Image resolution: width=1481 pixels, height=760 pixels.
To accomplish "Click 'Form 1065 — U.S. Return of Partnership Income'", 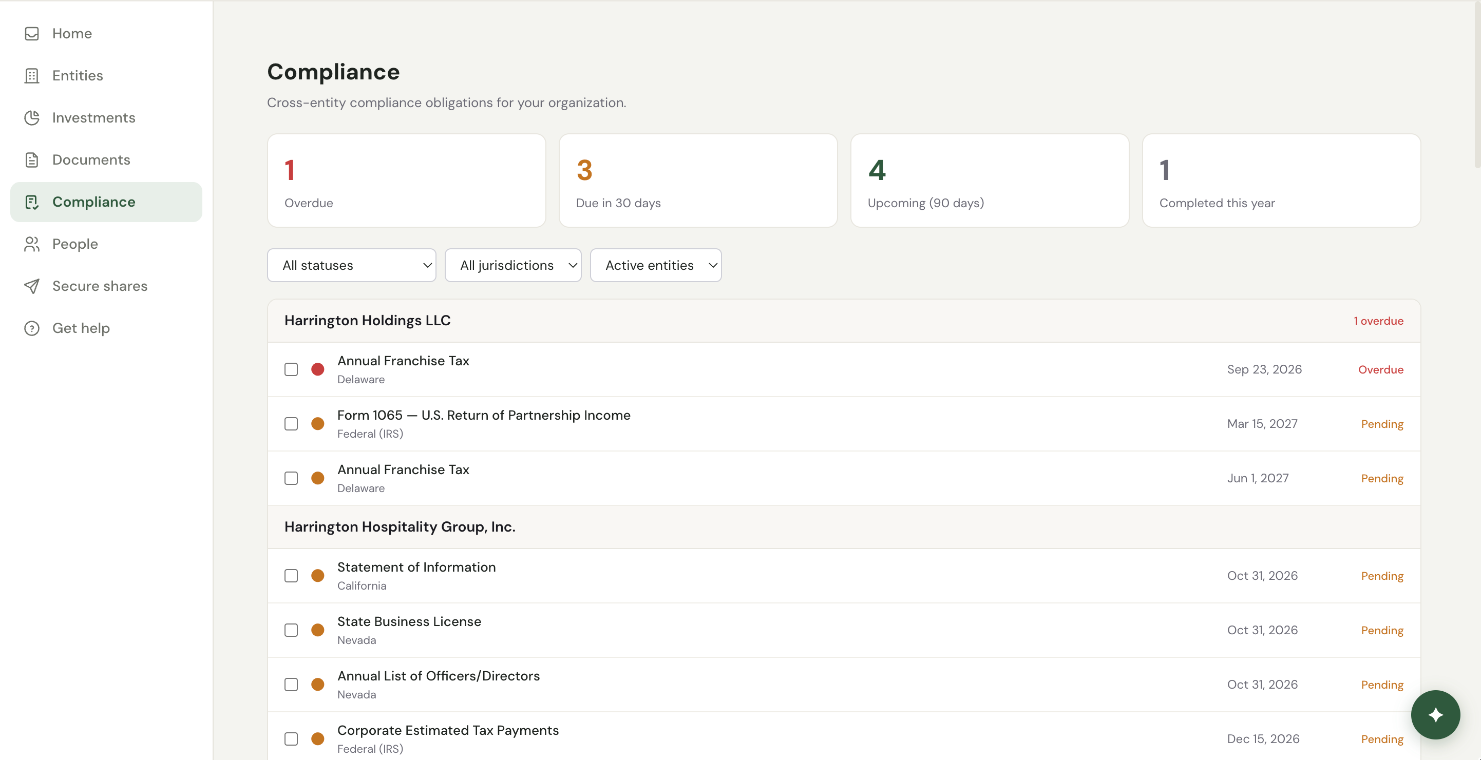I will click(484, 416).
